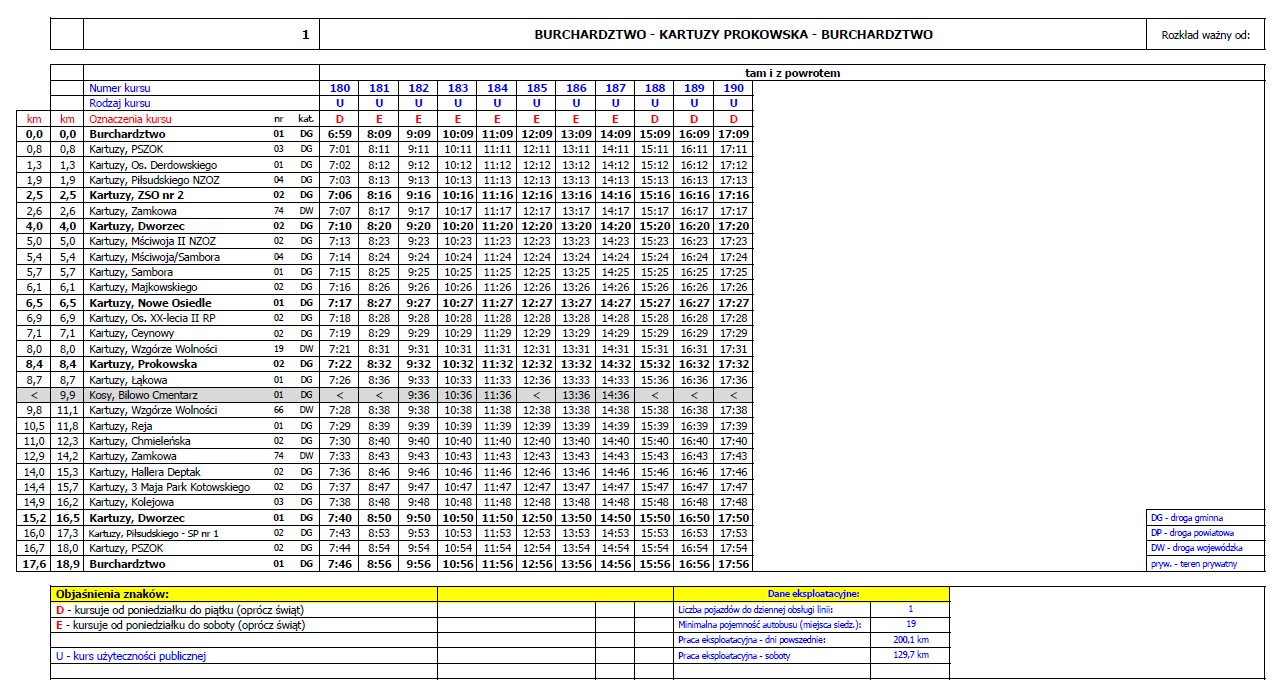
Task: Select course number 183
Action: click(x=458, y=88)
